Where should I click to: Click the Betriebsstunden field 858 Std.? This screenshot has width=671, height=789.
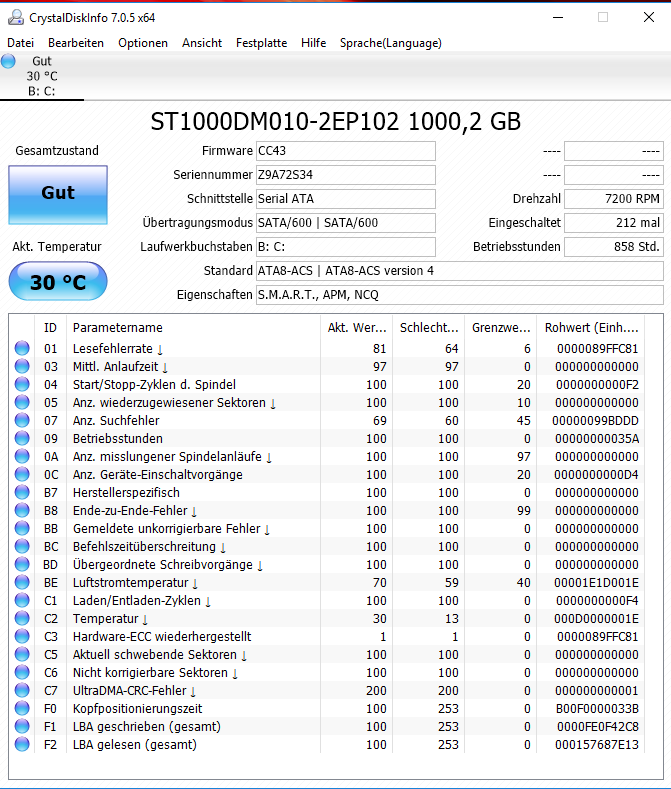click(614, 247)
